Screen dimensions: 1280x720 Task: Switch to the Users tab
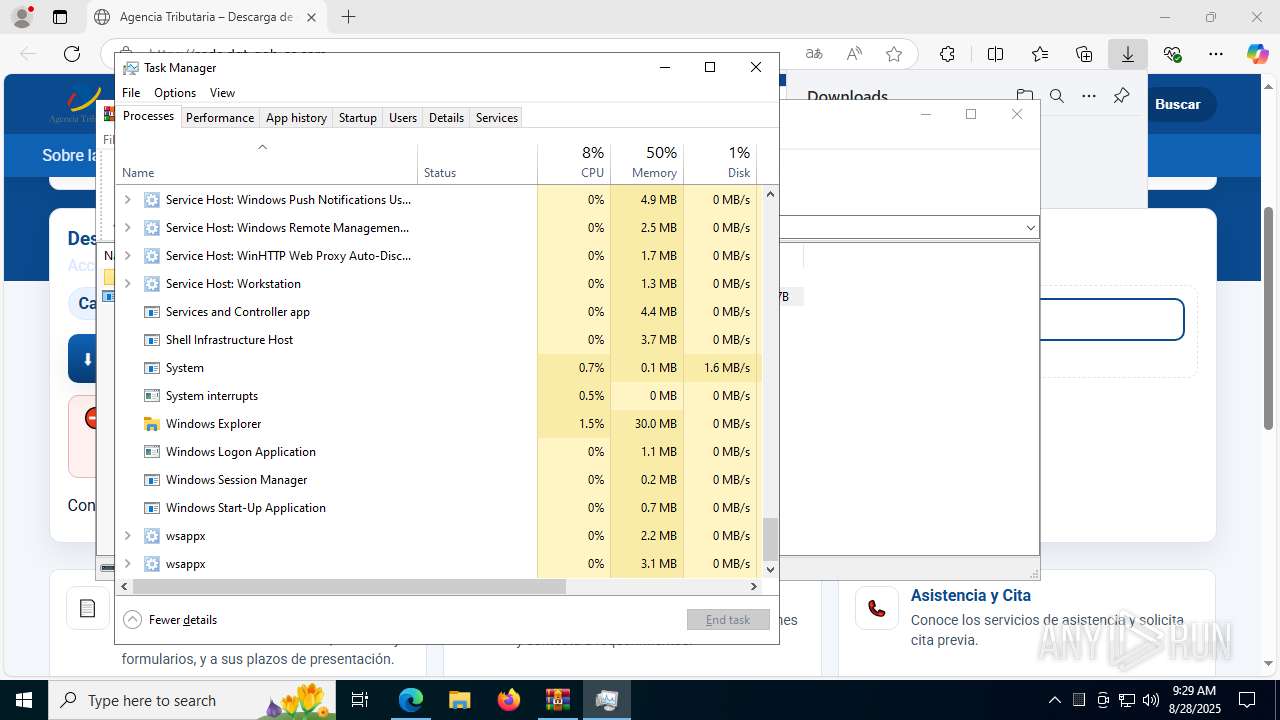[403, 118]
